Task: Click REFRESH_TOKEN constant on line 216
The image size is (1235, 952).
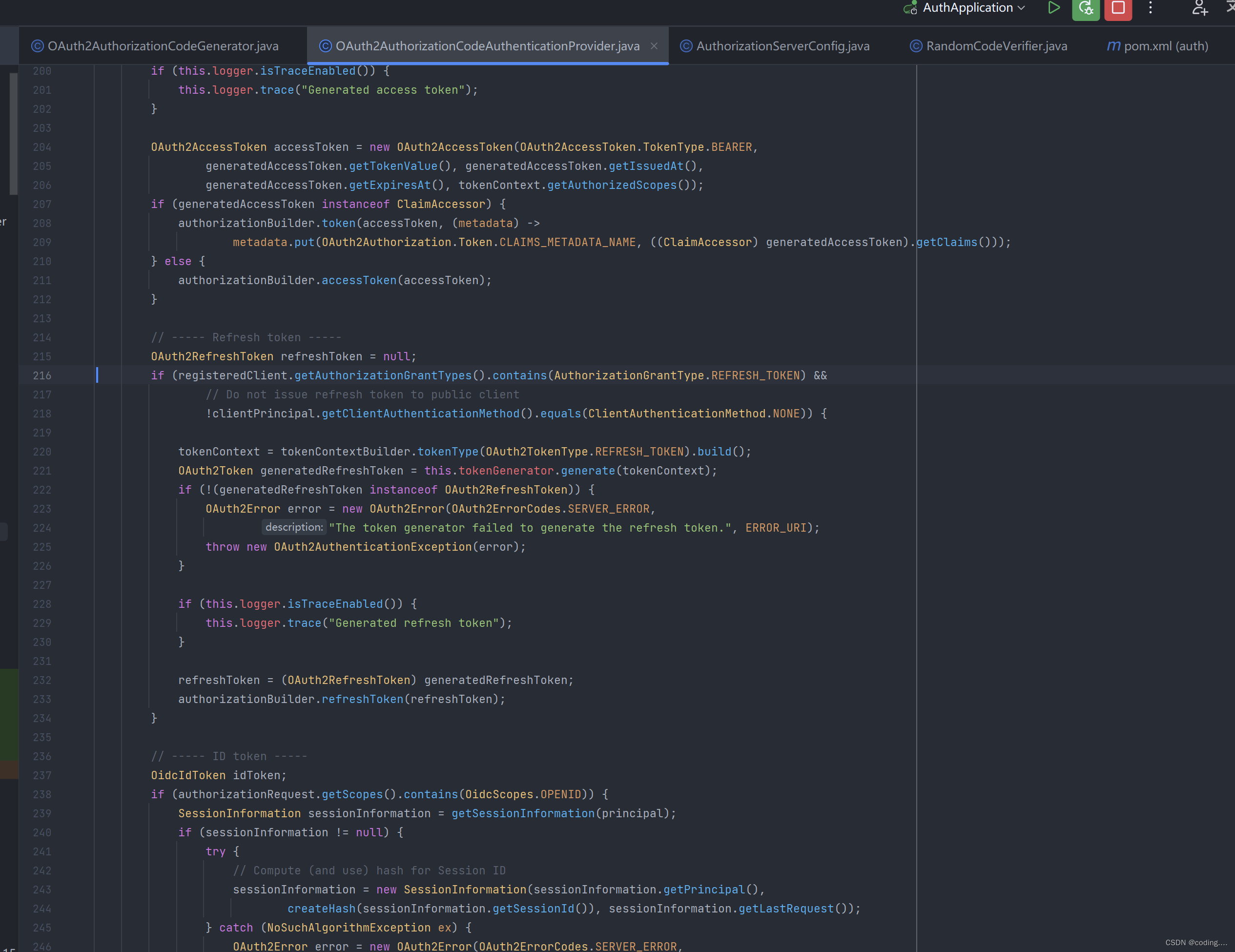Action: point(756,375)
